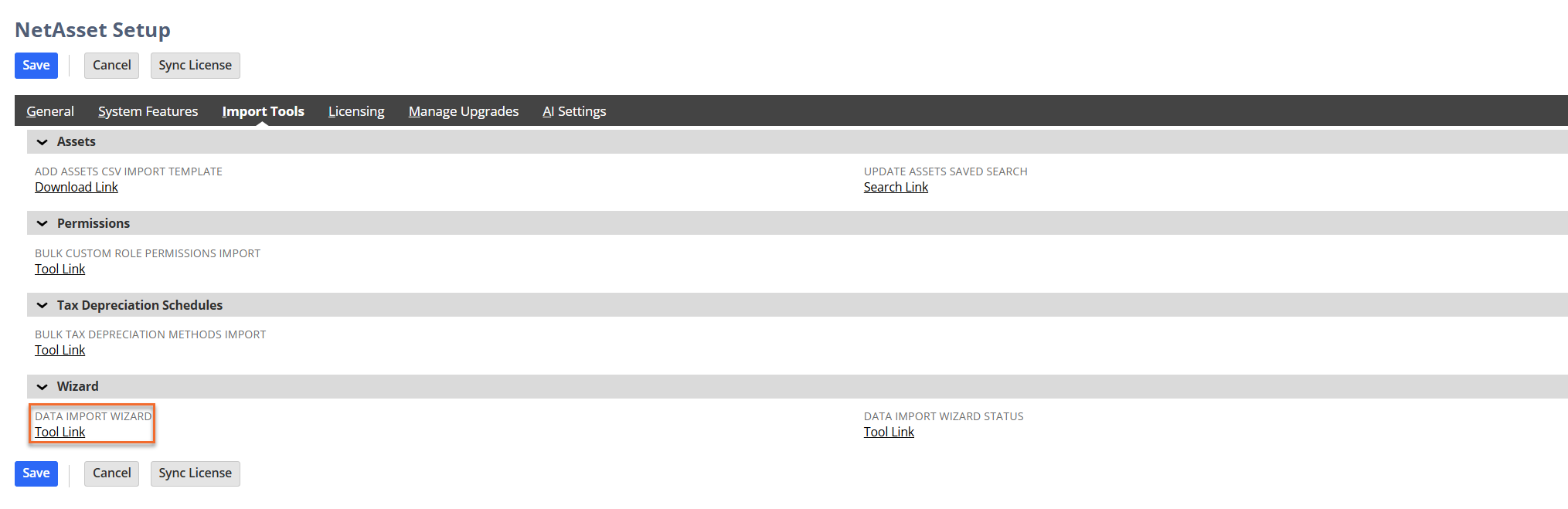Click the bottom Save button
Screen dimensions: 1568x509
(x=36, y=473)
